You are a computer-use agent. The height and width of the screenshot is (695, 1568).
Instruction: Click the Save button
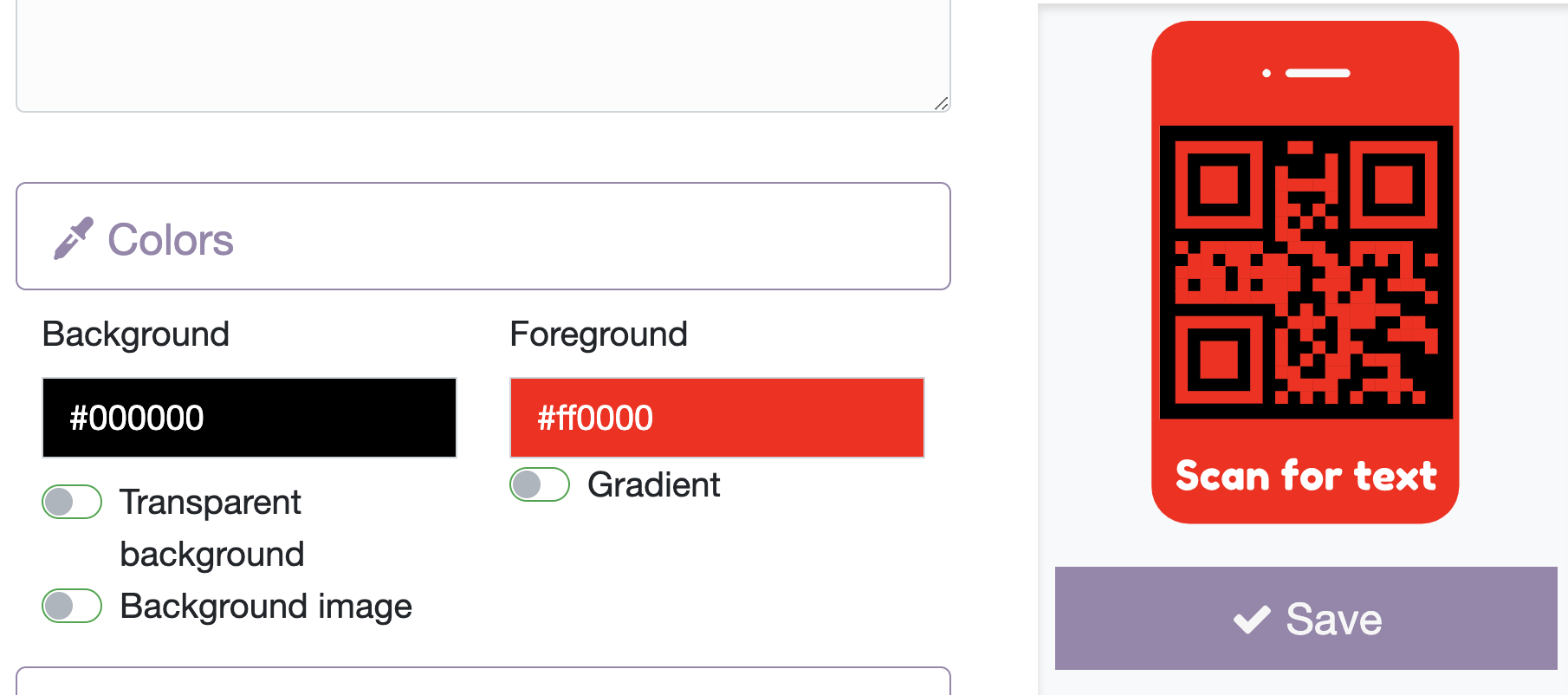pyautogui.click(x=1306, y=618)
